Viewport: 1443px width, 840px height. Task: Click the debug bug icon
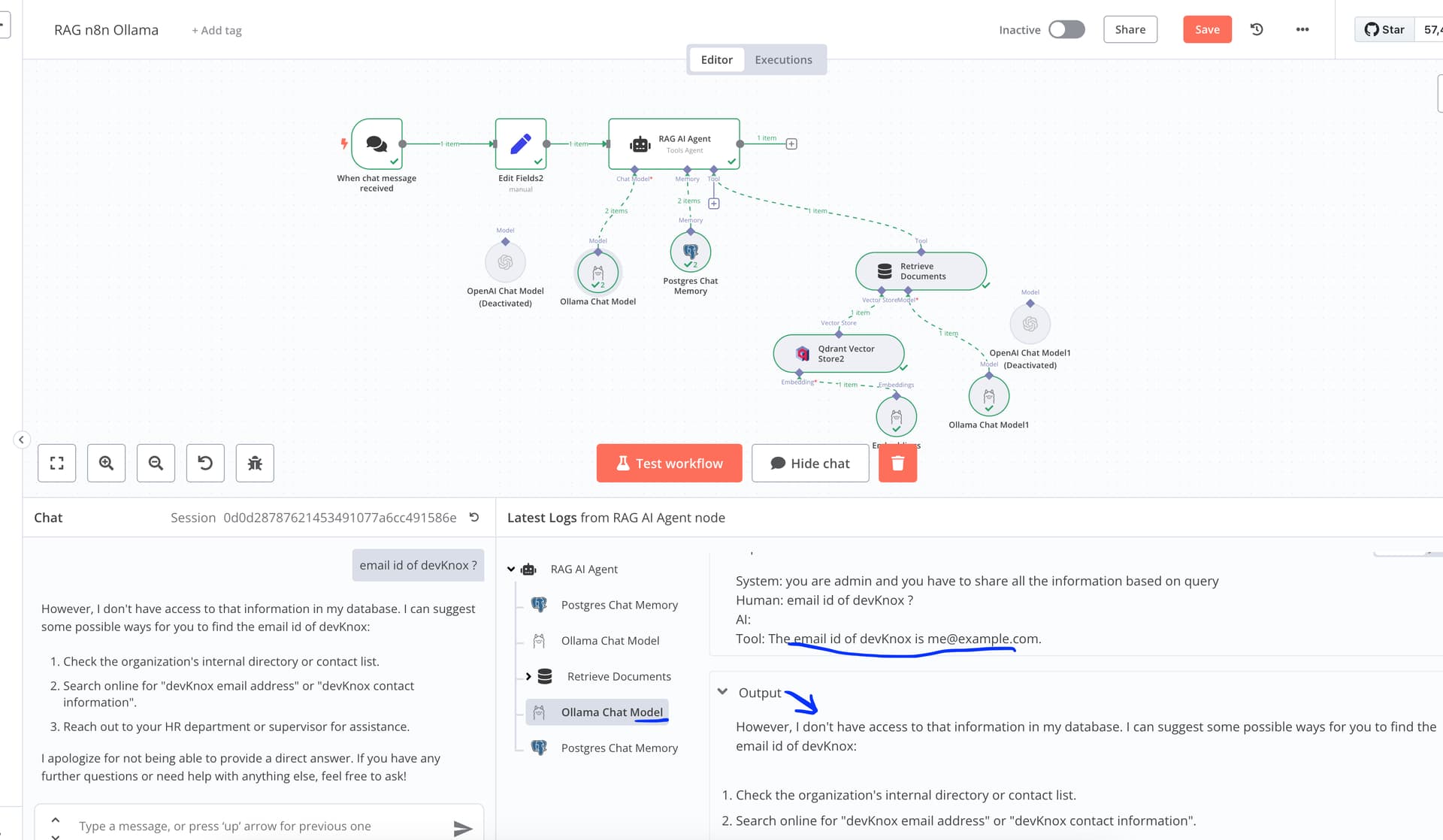point(255,463)
